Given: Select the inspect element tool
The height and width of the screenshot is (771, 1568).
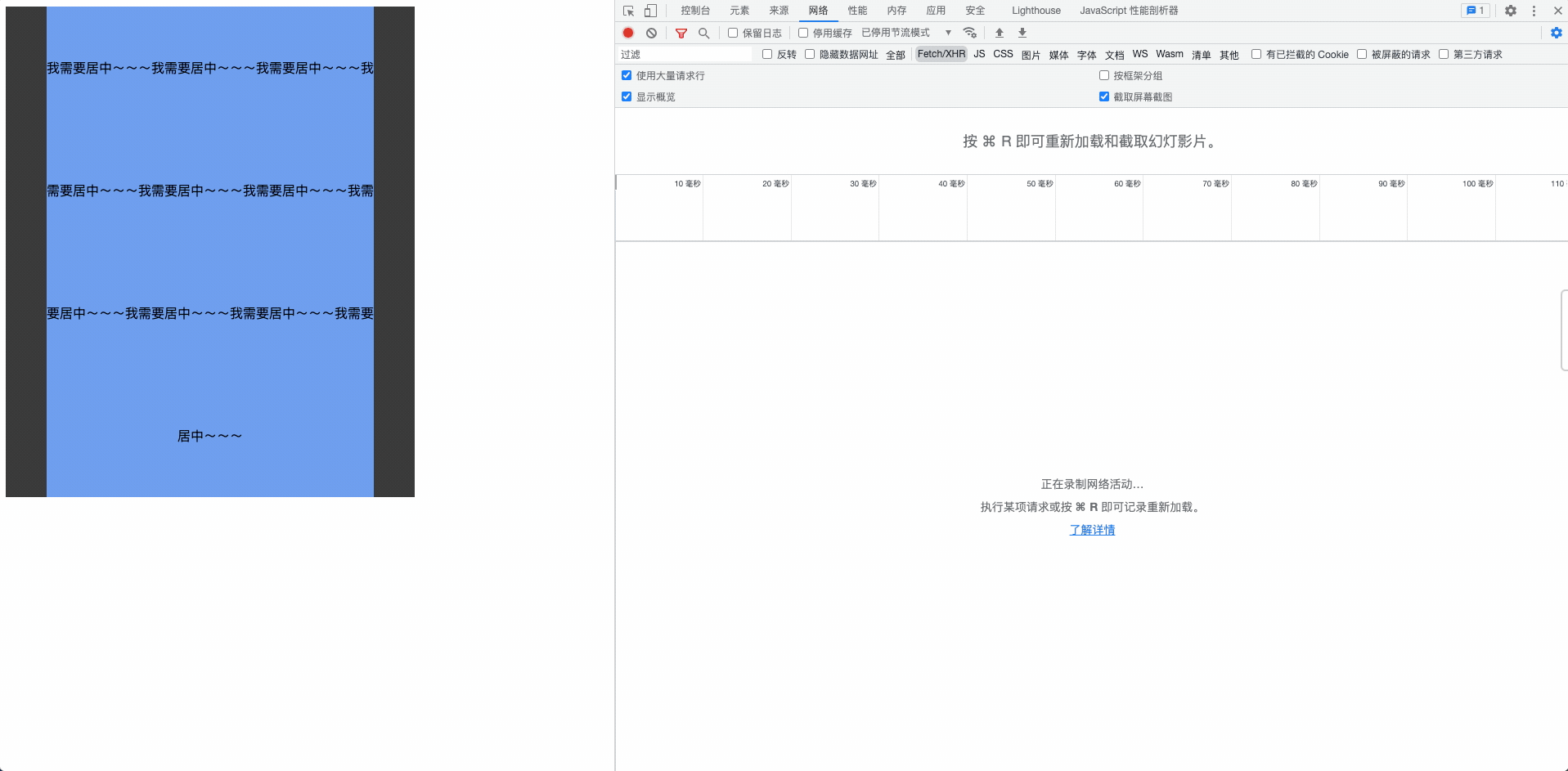Looking at the screenshot, I should coord(627,11).
